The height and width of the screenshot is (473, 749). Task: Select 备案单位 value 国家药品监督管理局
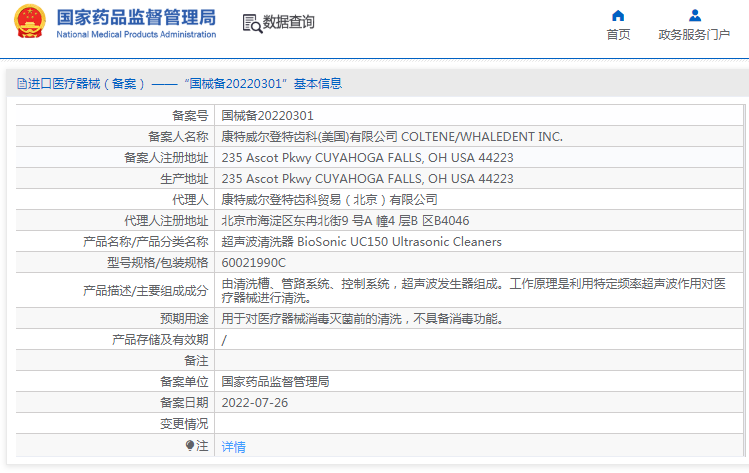click(x=276, y=382)
